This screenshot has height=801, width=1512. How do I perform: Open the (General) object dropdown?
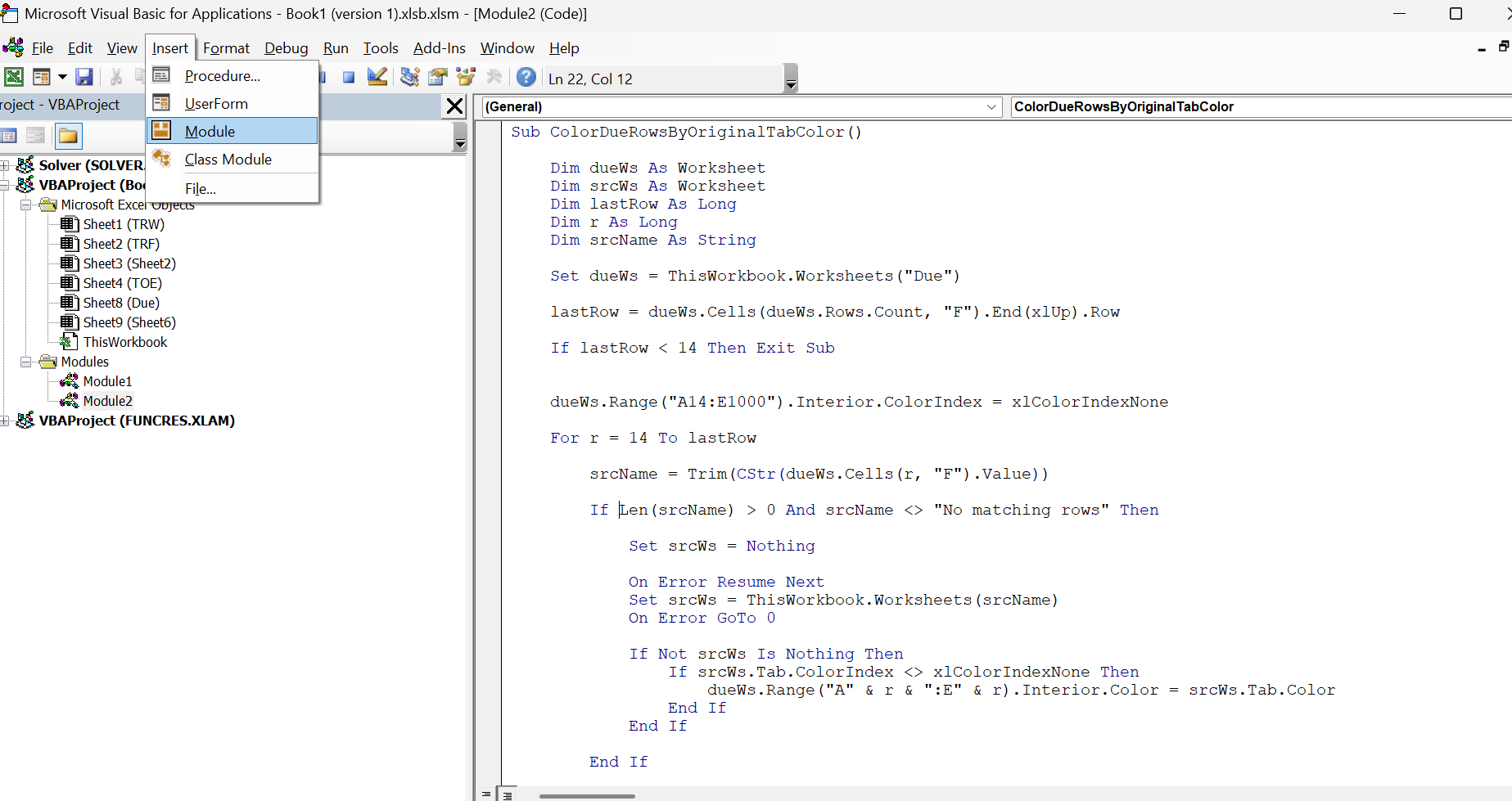pyautogui.click(x=991, y=106)
